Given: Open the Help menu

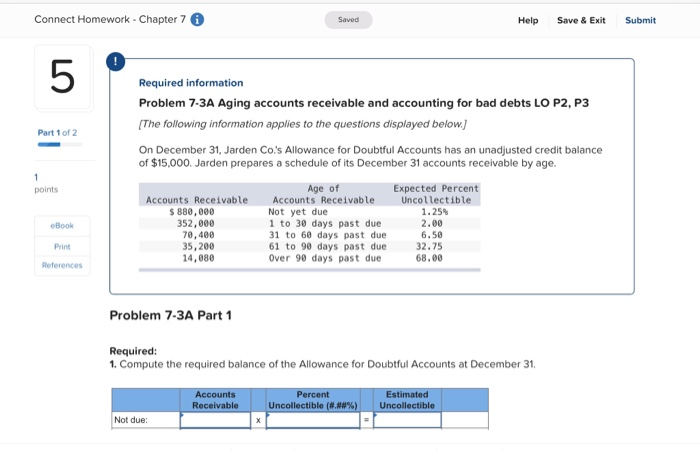Looking at the screenshot, I should pyautogui.click(x=528, y=21).
